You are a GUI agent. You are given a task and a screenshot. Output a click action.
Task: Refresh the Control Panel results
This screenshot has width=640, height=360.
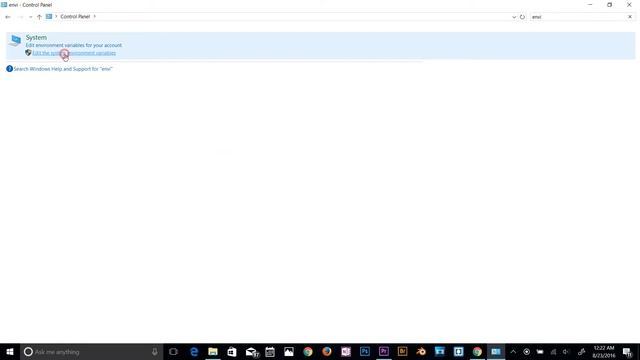[x=522, y=17]
